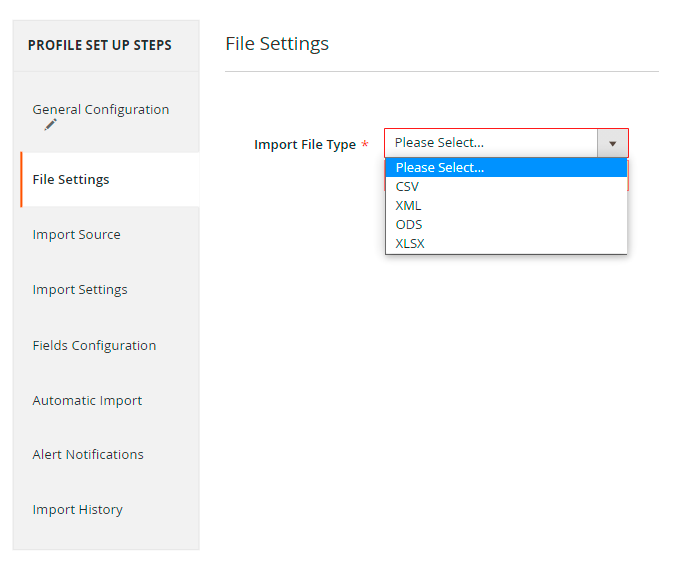Click the Import File Type field label
The height and width of the screenshot is (567, 685).
(x=305, y=145)
